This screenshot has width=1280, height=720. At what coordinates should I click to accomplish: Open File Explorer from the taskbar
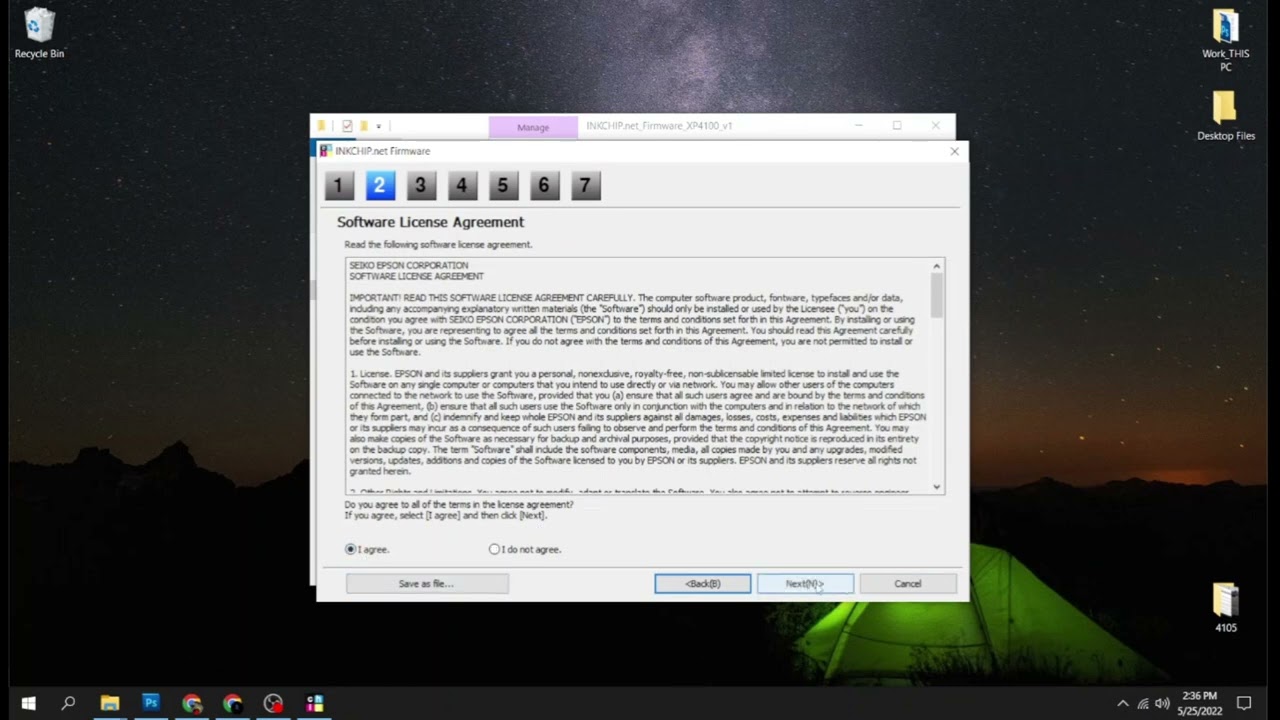pos(110,703)
